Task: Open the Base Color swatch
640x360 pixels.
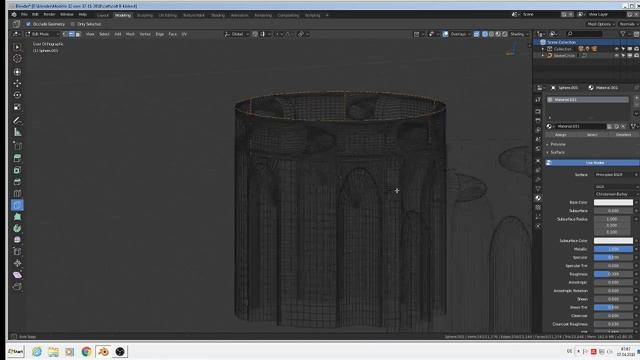Action: click(613, 202)
